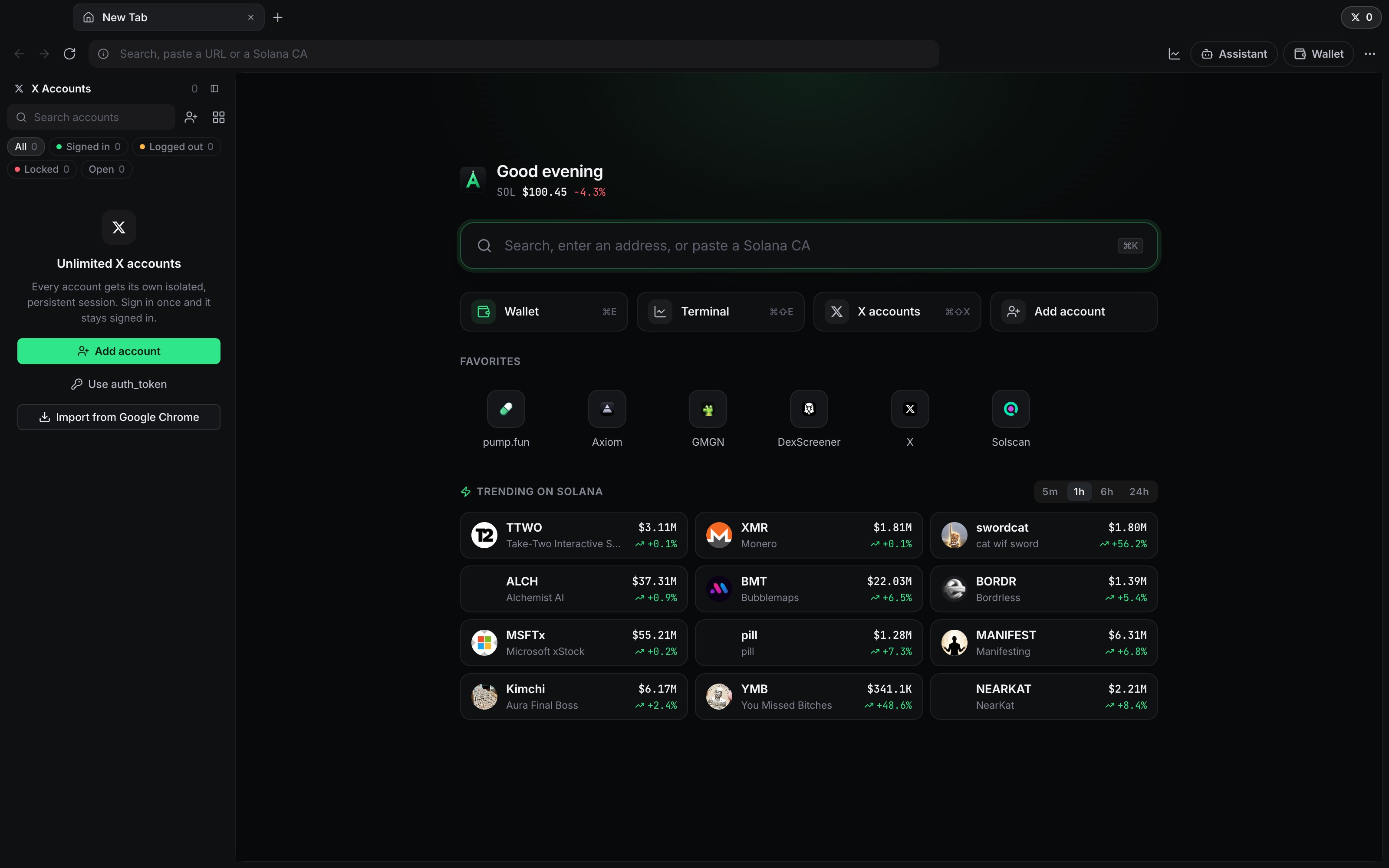Open the Assistant button in toolbar
This screenshot has width=1389, height=868.
pos(1234,54)
